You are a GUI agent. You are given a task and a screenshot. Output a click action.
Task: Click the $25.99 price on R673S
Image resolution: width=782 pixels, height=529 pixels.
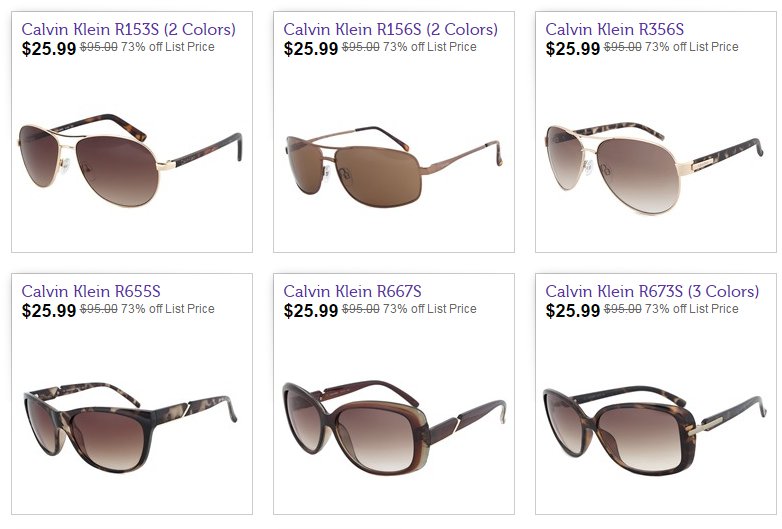coord(573,310)
